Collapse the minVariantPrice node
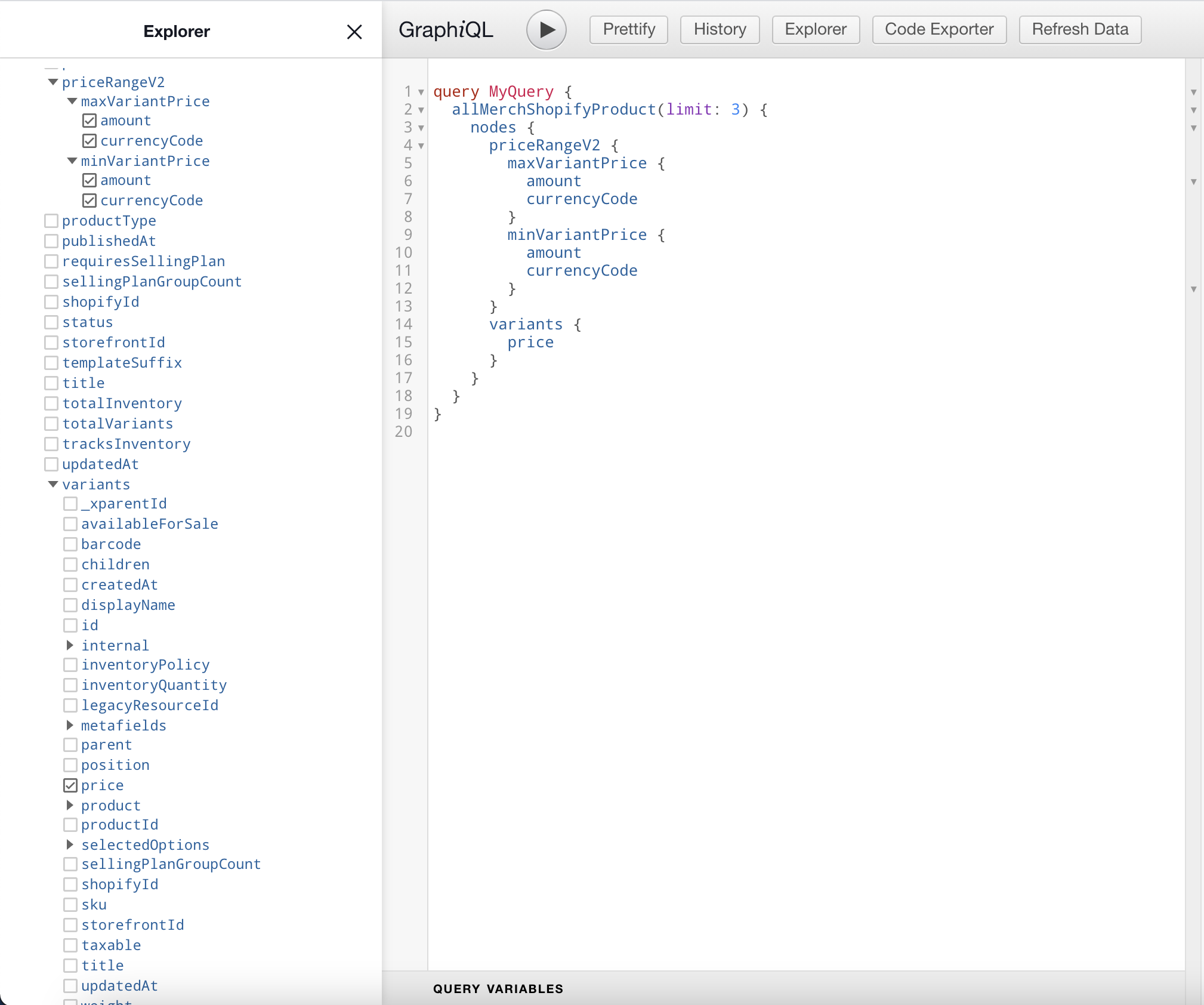Image resolution: width=1204 pixels, height=1005 pixels. (72, 161)
